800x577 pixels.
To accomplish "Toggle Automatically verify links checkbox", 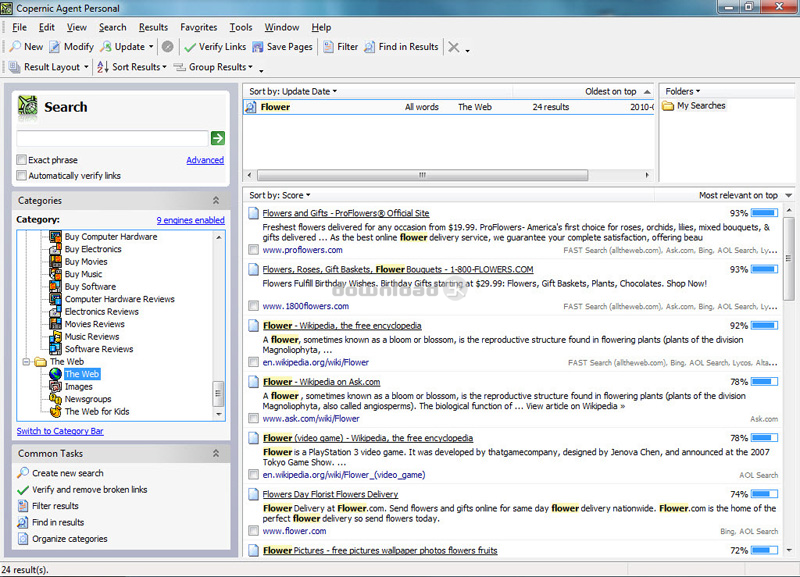I will coord(21,175).
